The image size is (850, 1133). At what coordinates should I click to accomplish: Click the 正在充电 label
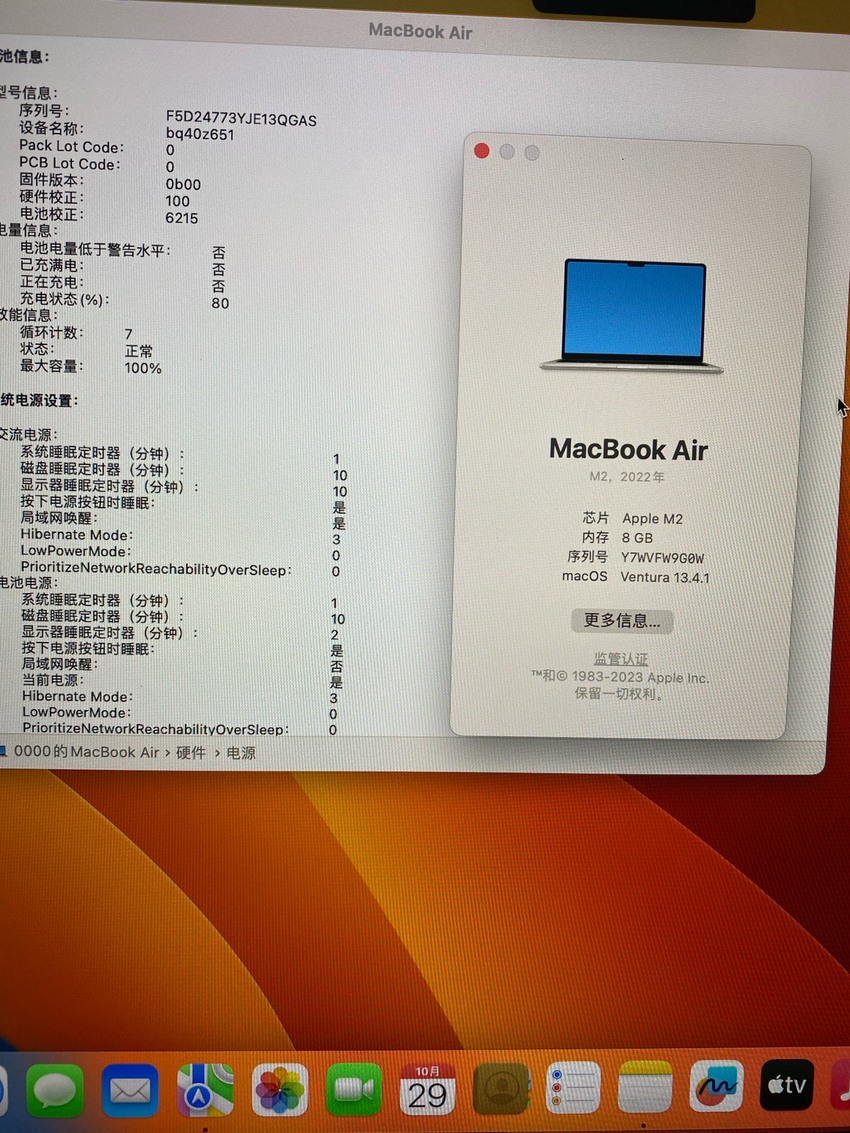51,283
